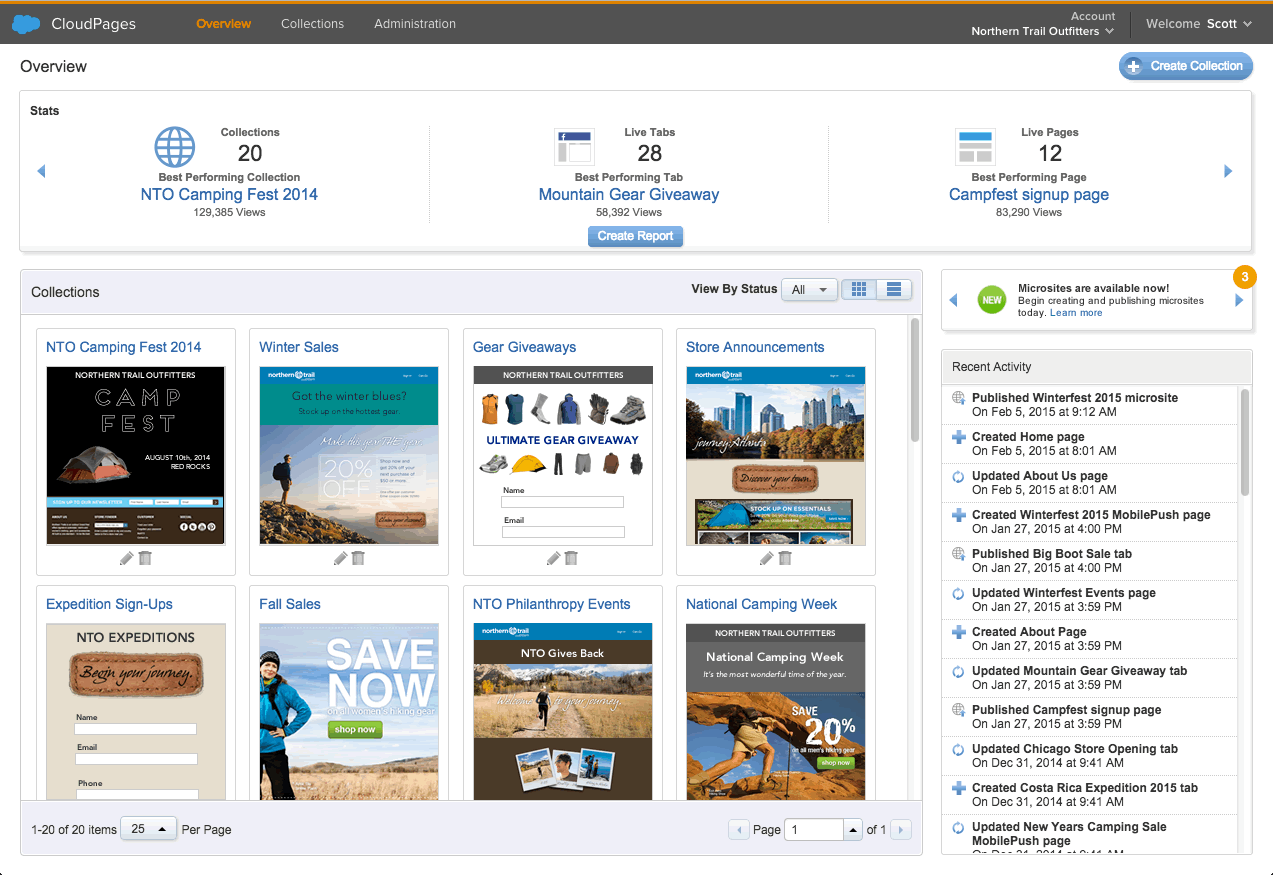
Task: Show next stats with the right arrow
Action: click(1228, 172)
